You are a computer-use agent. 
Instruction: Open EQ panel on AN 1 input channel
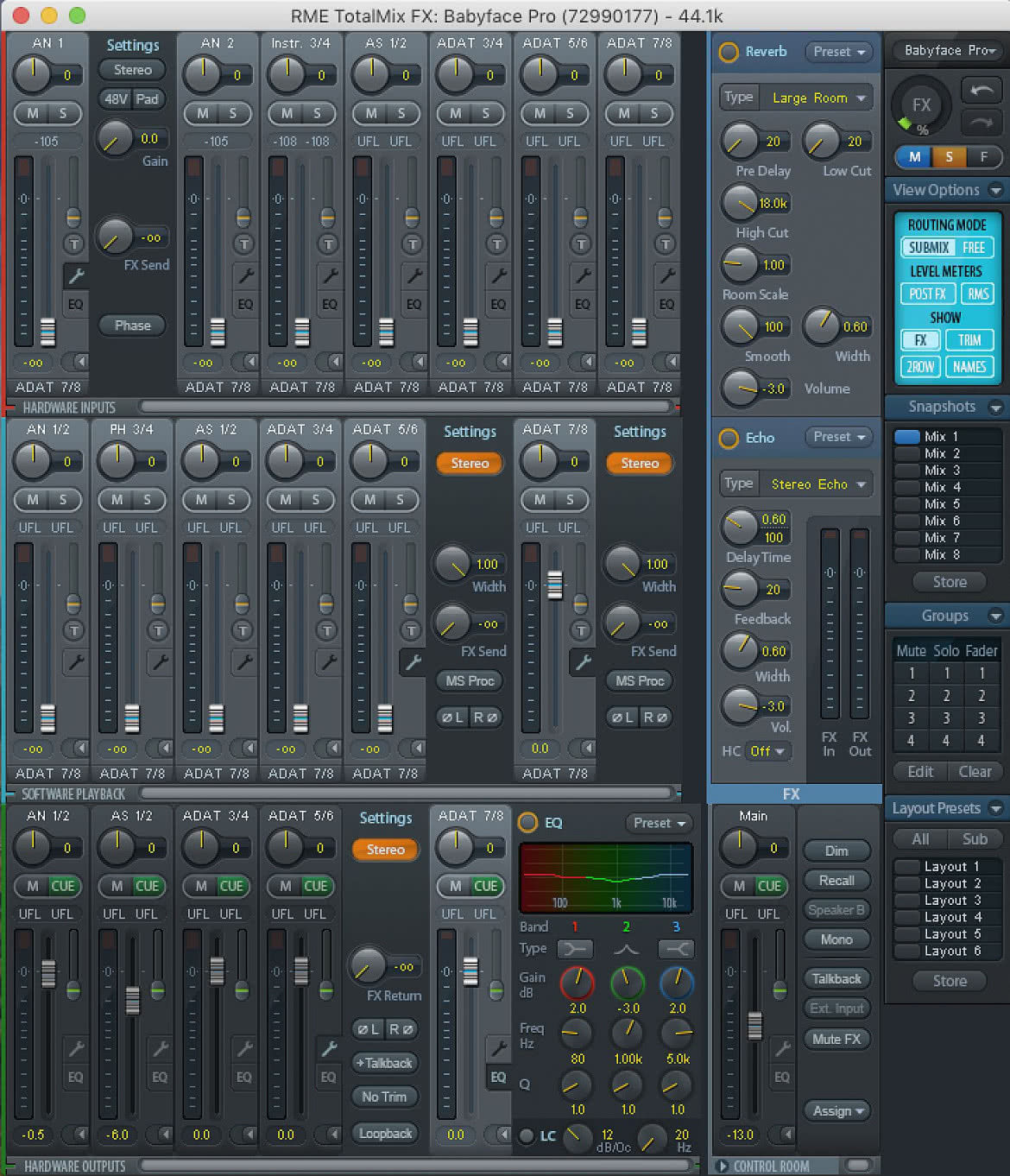pyautogui.click(x=75, y=304)
